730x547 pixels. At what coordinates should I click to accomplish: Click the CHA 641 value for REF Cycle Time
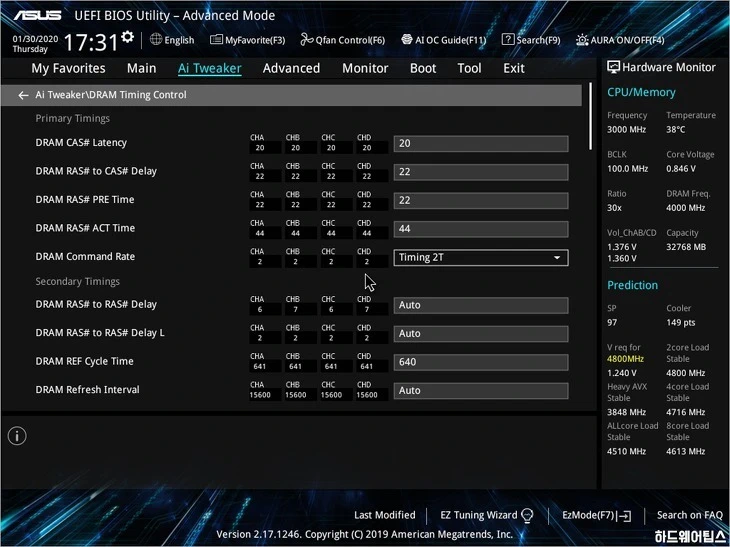260,366
